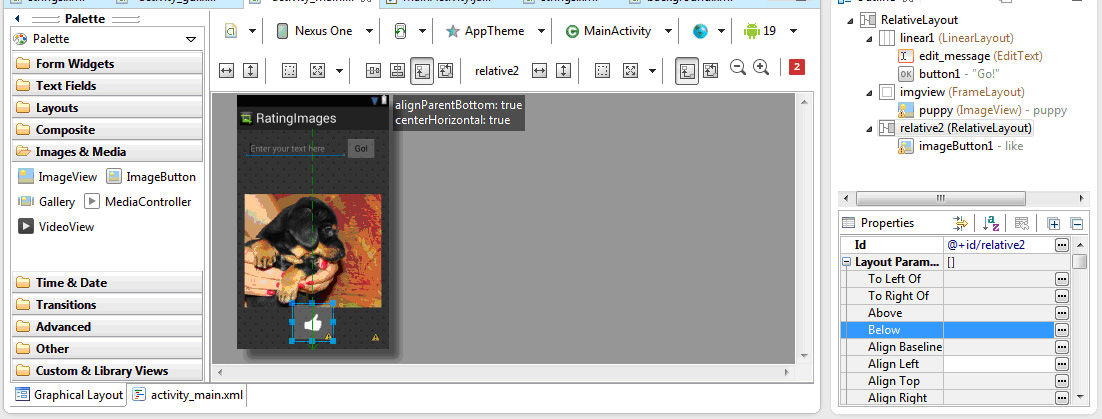Expand all properties with the plus icon
The image size is (1102, 419).
click(1054, 224)
